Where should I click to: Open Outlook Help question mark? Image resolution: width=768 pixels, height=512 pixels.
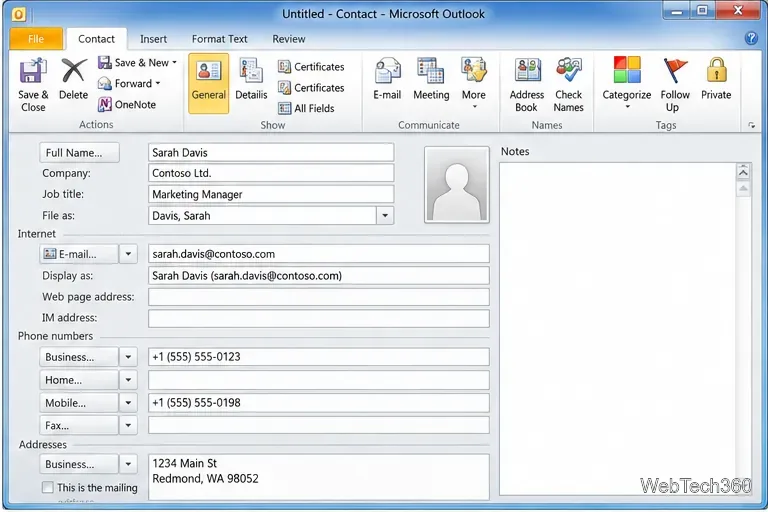[x=751, y=38]
